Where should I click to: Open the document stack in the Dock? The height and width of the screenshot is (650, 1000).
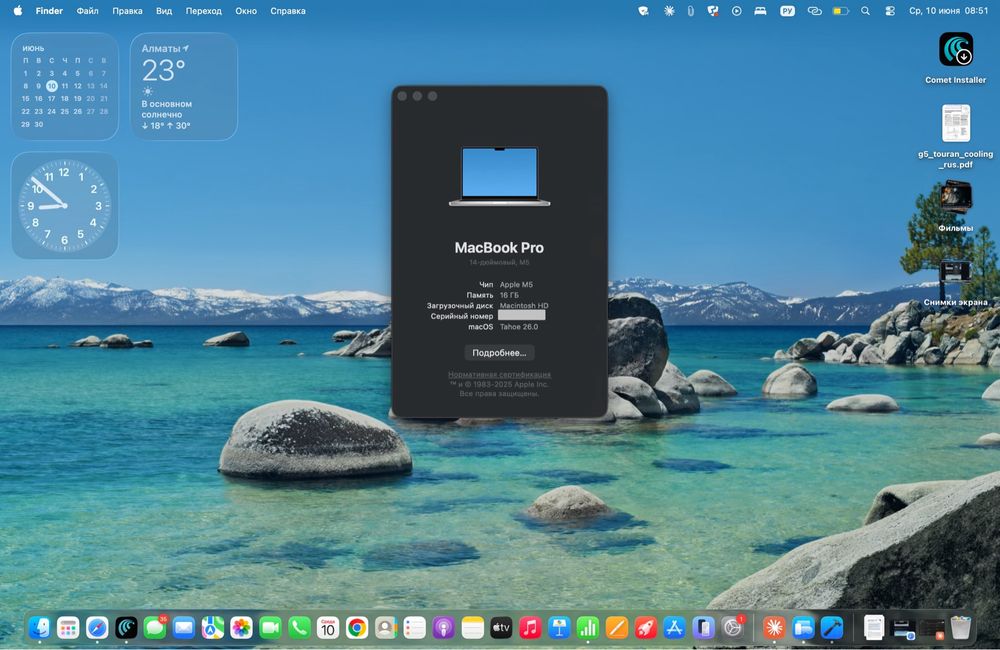(x=874, y=628)
